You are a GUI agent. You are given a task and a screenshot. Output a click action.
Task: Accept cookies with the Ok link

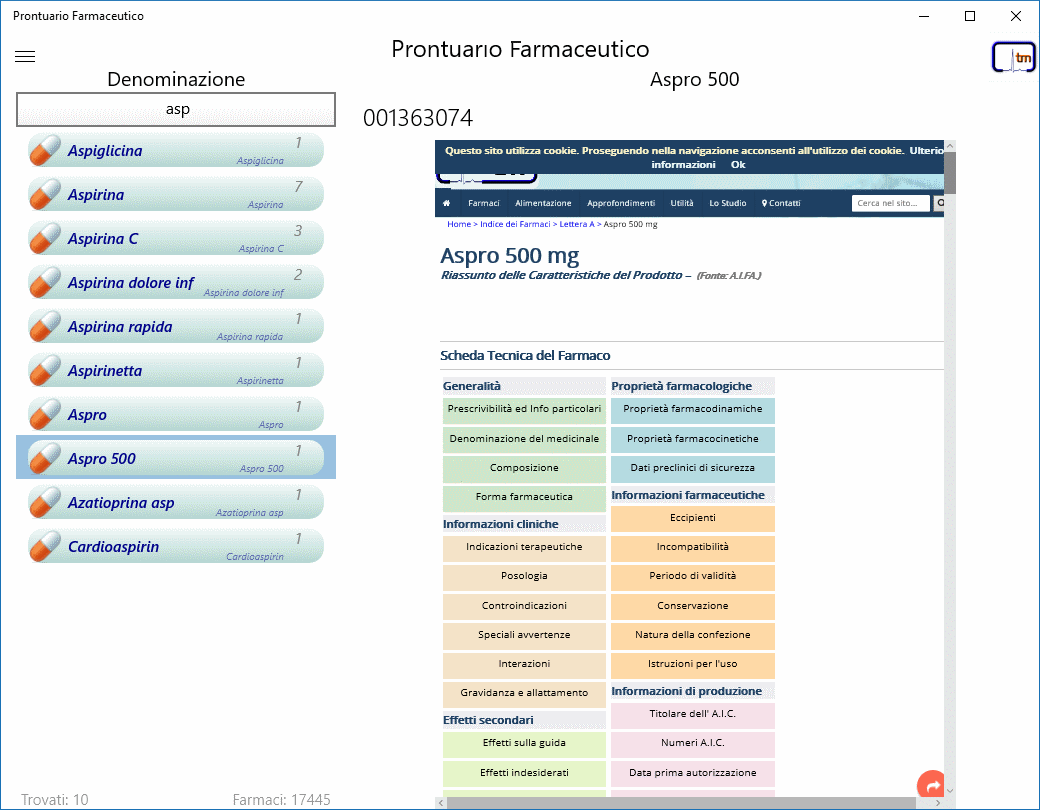[x=738, y=165]
